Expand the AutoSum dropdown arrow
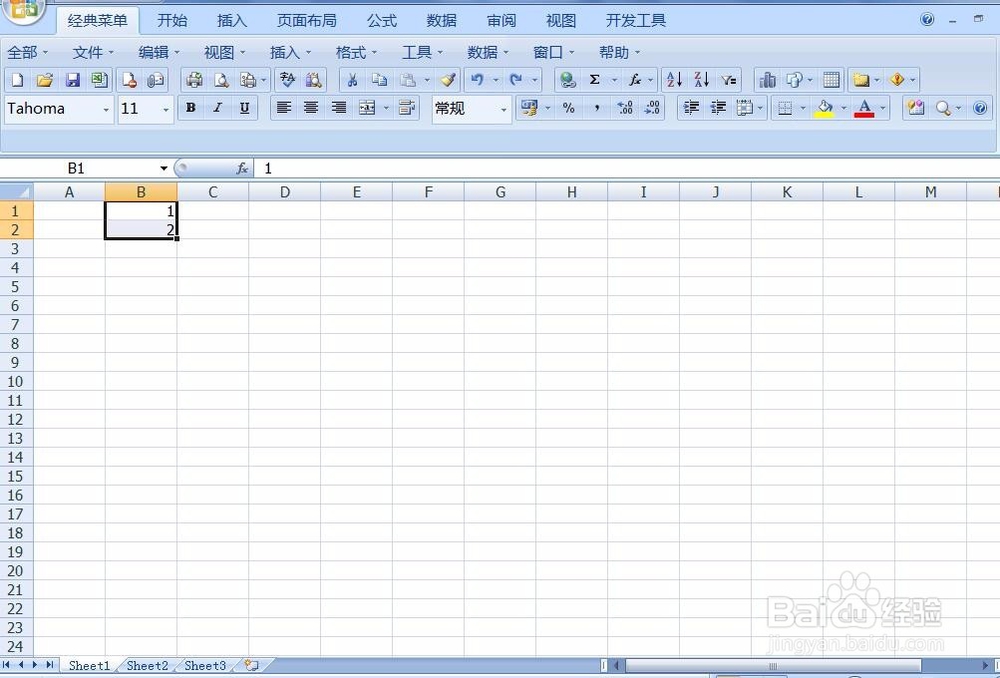Screen dimensions: 1000x678 [x=614, y=80]
